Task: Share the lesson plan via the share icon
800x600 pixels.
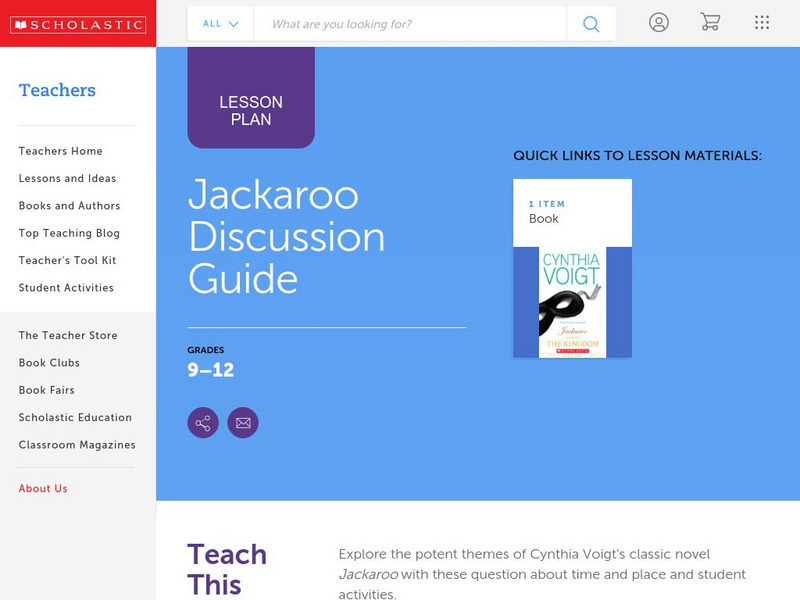Action: [x=202, y=421]
